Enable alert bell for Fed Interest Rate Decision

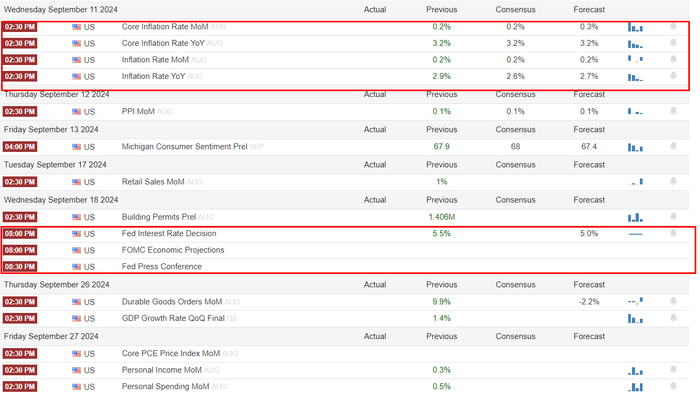(x=673, y=233)
